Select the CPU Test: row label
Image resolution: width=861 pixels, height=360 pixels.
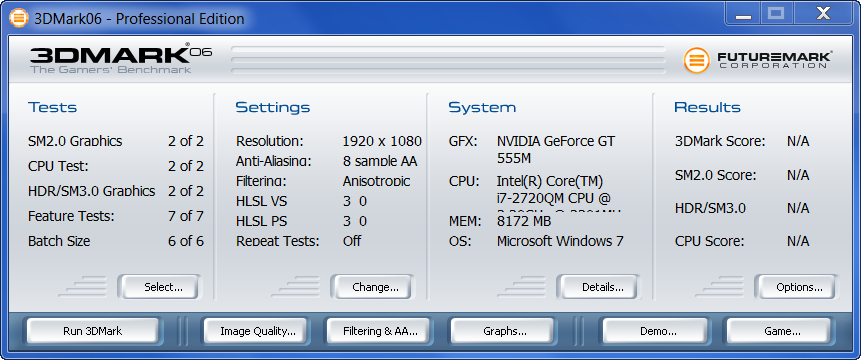pyautogui.click(x=58, y=166)
